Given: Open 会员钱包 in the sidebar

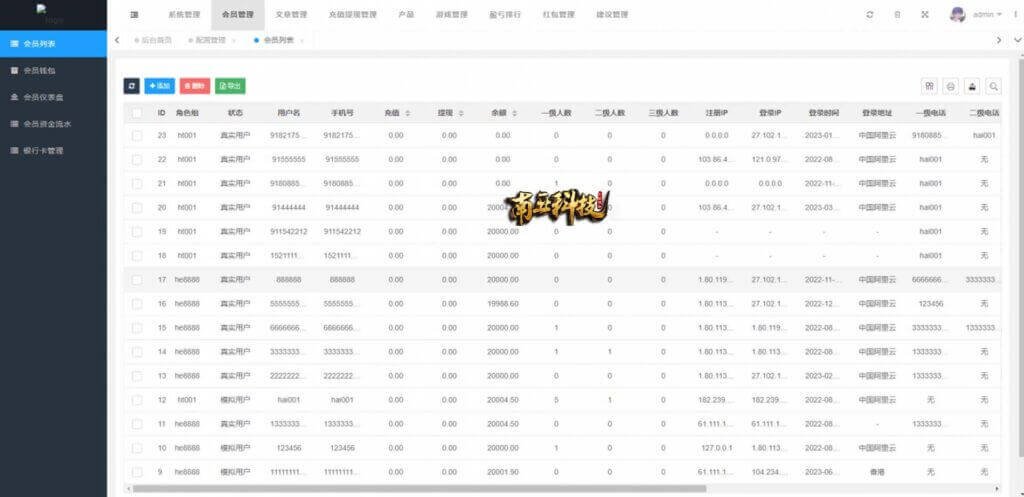Looking at the screenshot, I should click(40, 71).
